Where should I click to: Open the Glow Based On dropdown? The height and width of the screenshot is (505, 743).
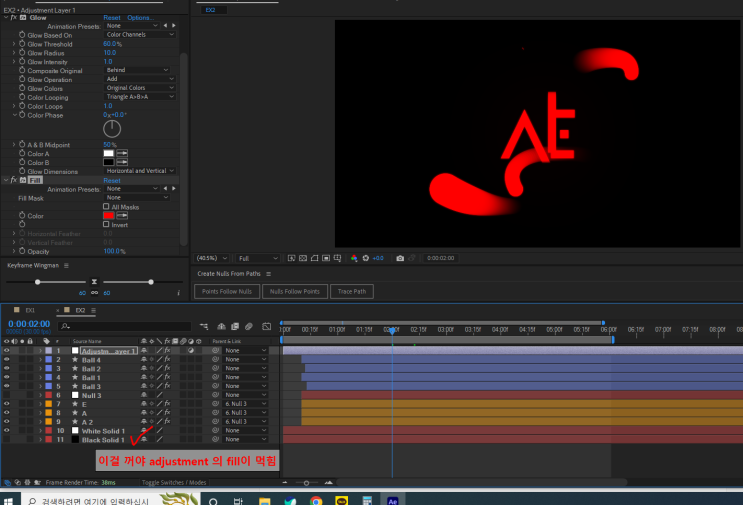coord(140,35)
